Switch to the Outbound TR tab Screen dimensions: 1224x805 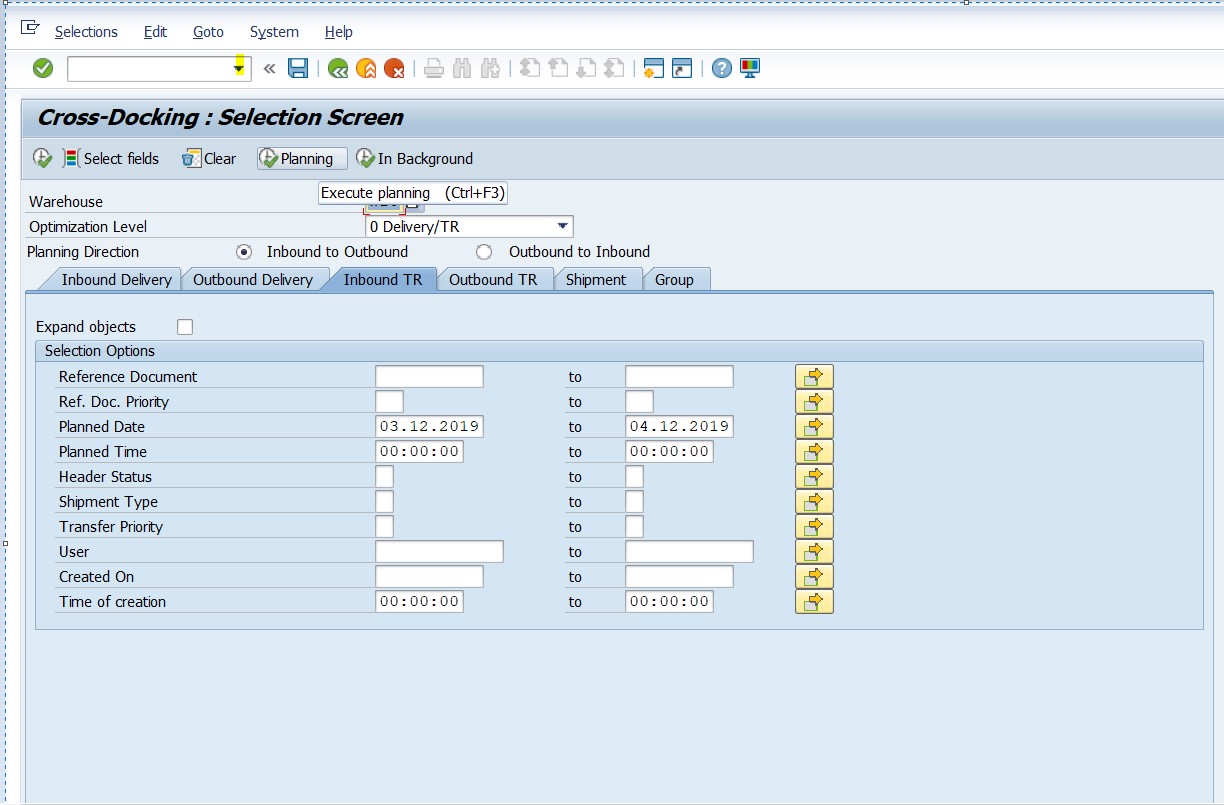(x=493, y=280)
